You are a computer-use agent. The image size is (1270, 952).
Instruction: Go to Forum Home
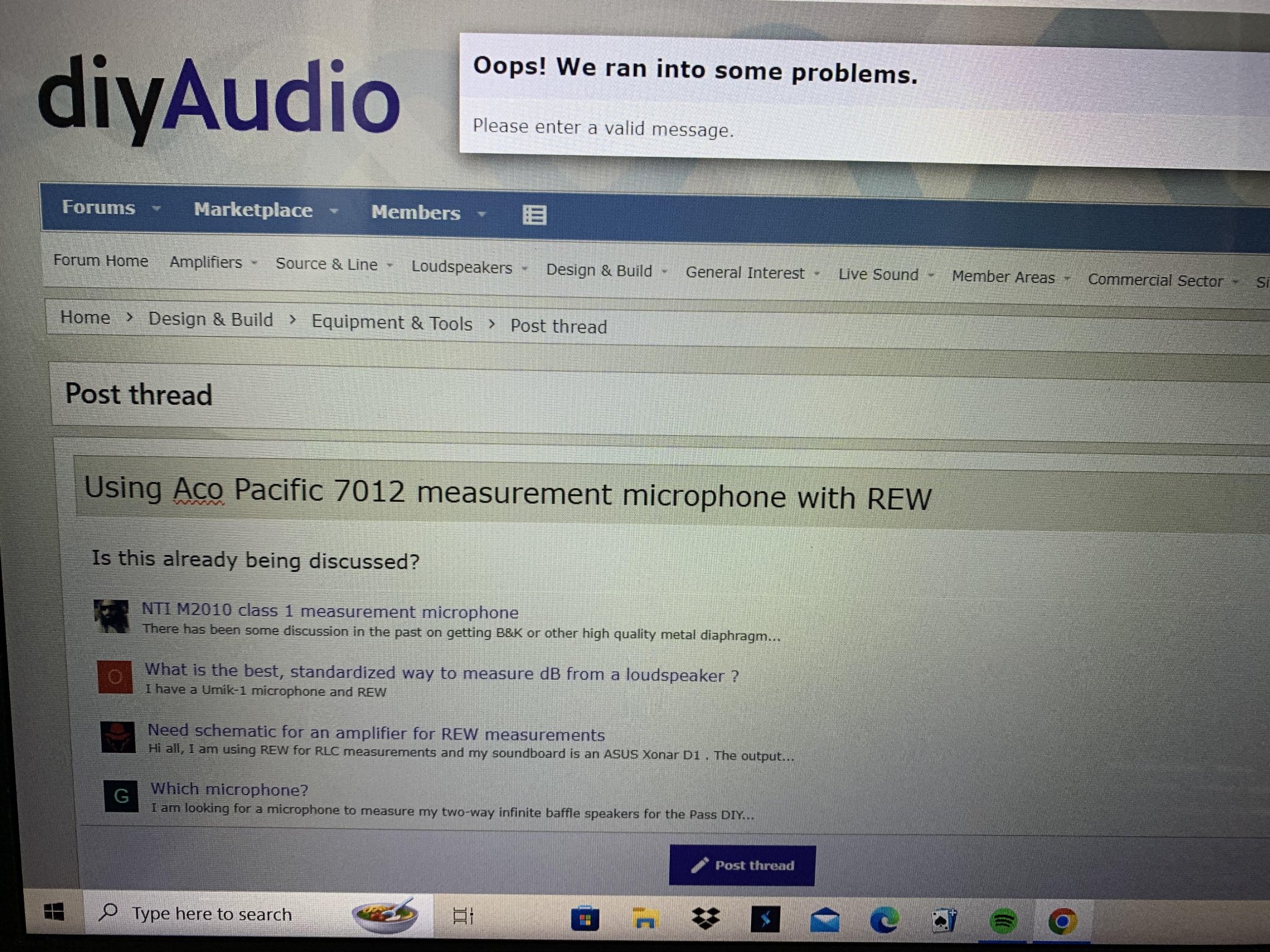pos(100,260)
